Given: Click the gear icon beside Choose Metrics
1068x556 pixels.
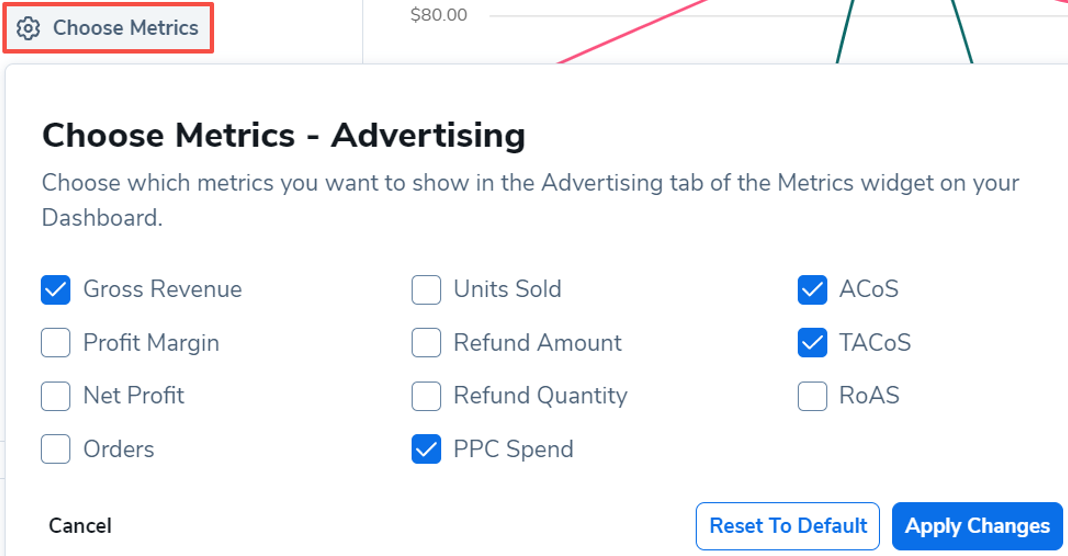Looking at the screenshot, I should click(x=28, y=29).
